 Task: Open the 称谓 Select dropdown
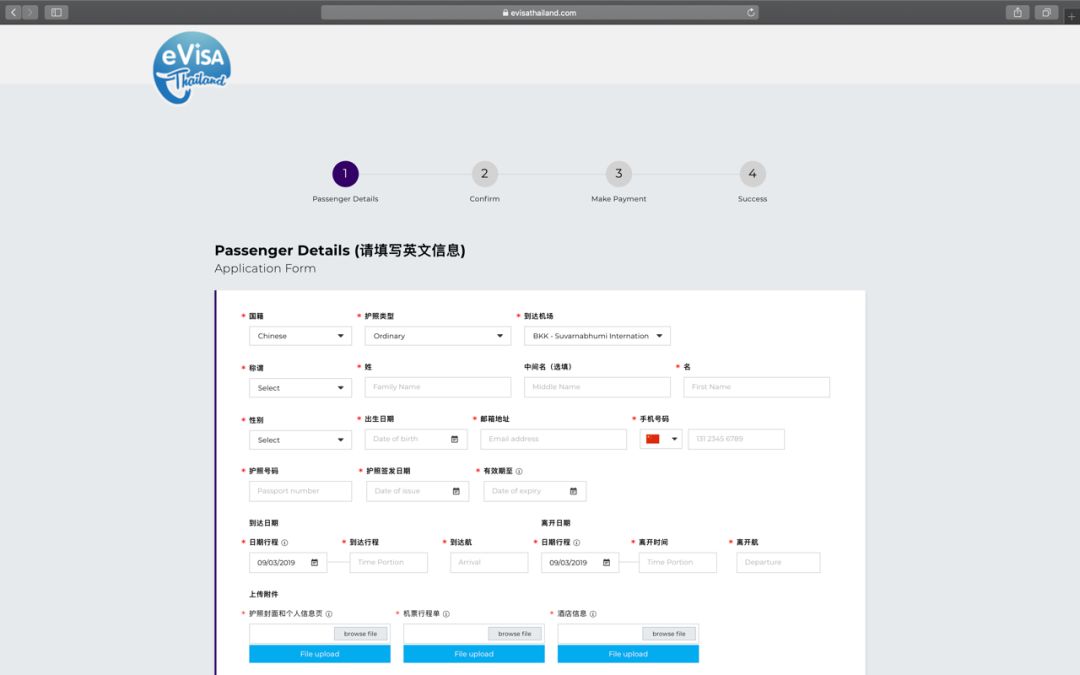[x=300, y=387]
